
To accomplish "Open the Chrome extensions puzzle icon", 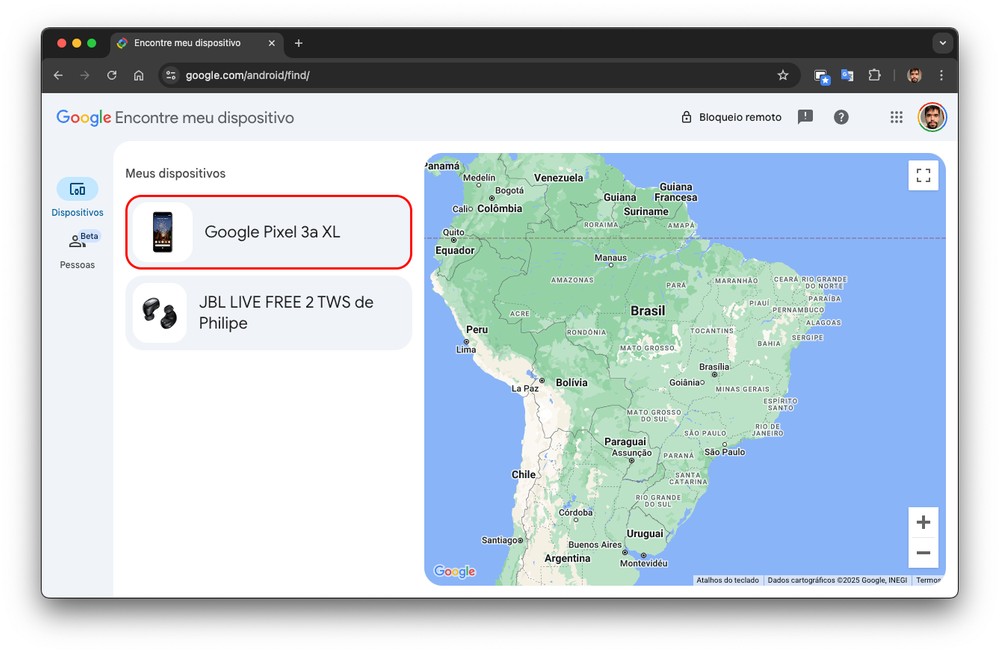I will click(874, 75).
